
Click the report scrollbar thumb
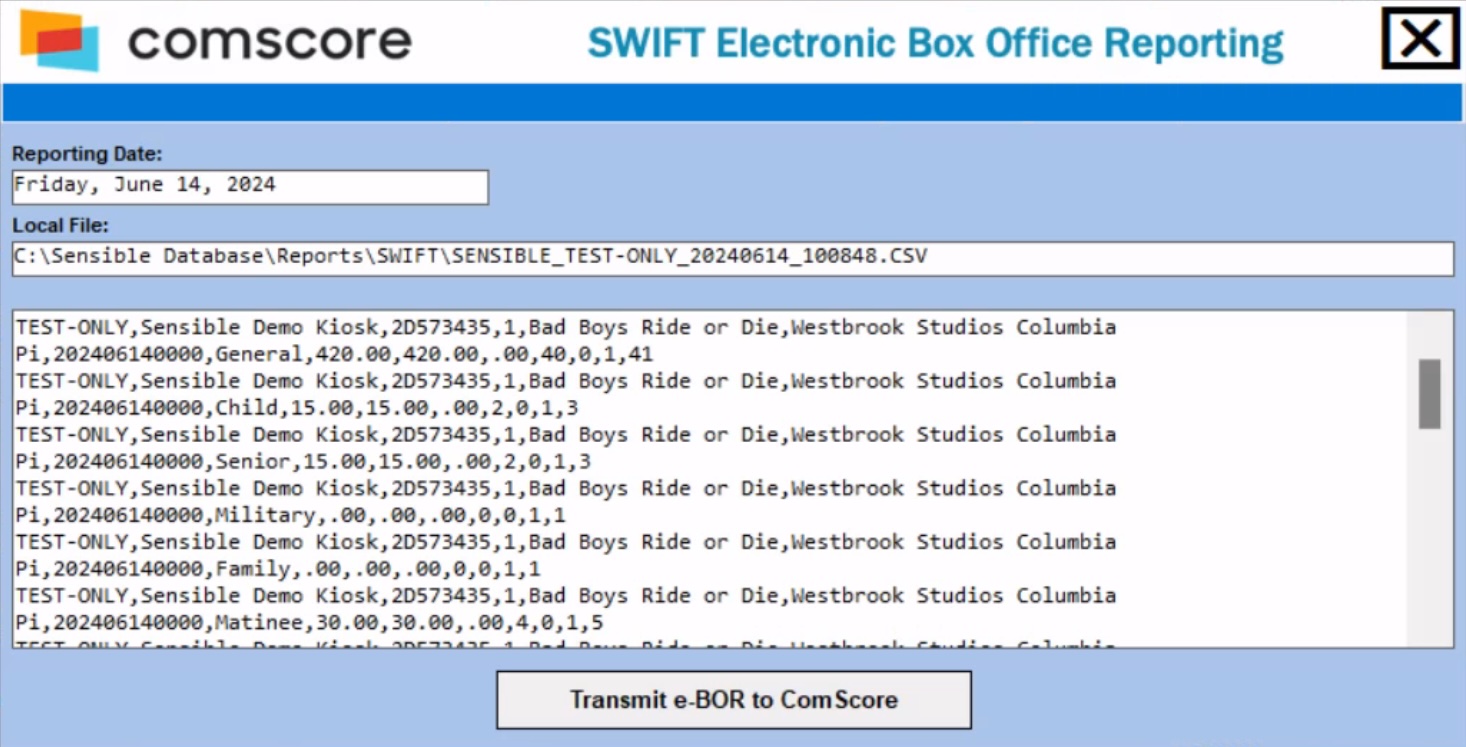click(x=1429, y=394)
